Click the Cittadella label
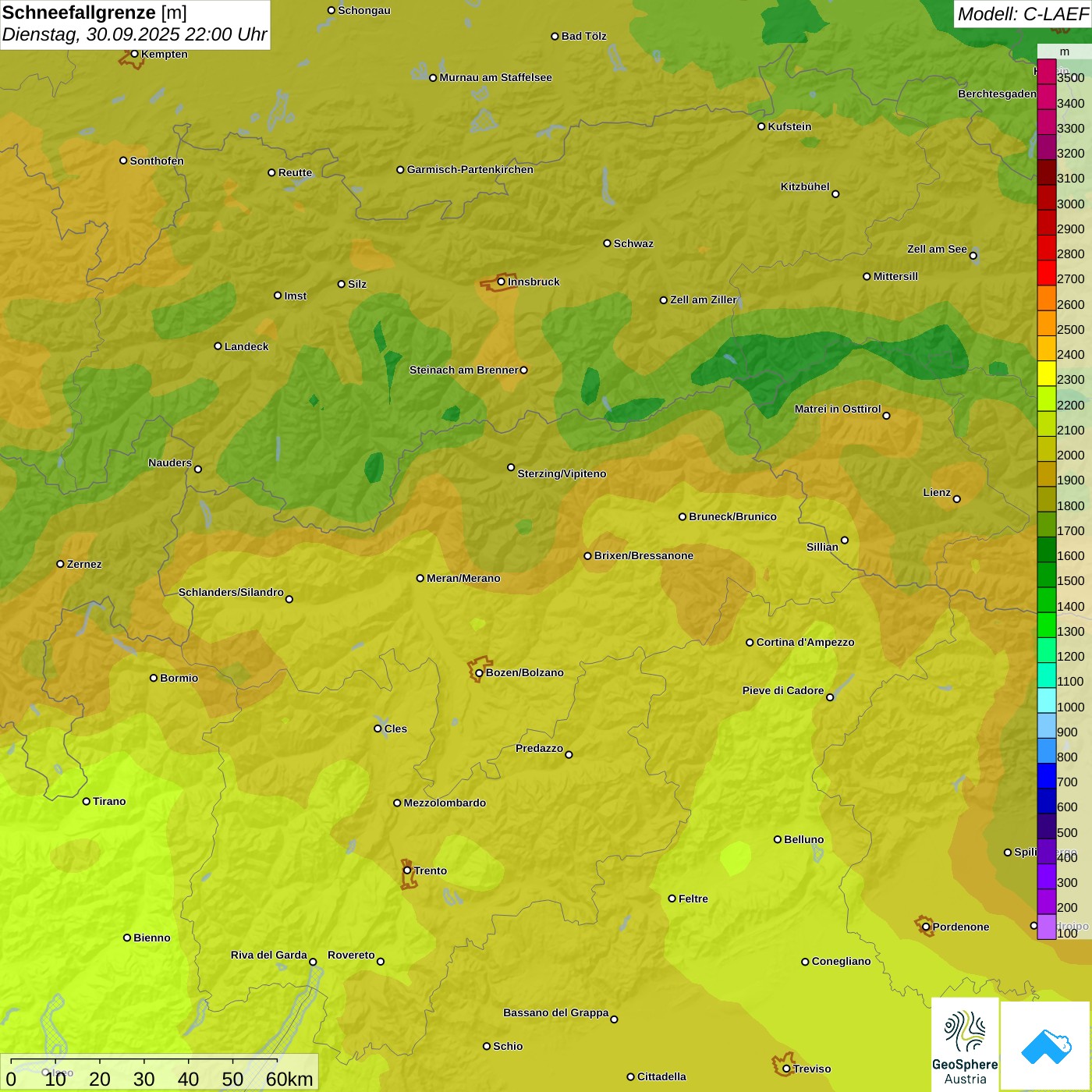 coord(661,1076)
